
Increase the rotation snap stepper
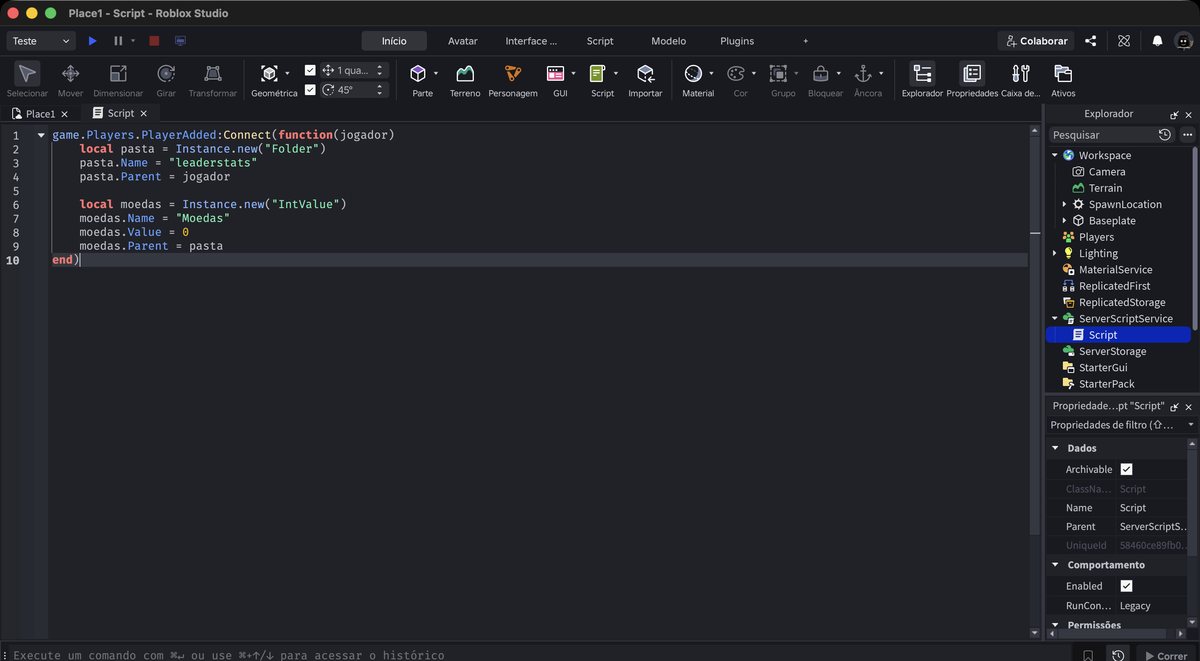(x=379, y=86)
